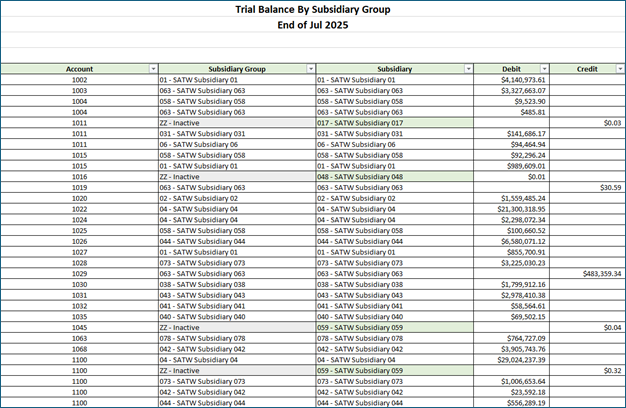Select account cell 1063
This screenshot has width=626, height=408.
click(x=79, y=339)
